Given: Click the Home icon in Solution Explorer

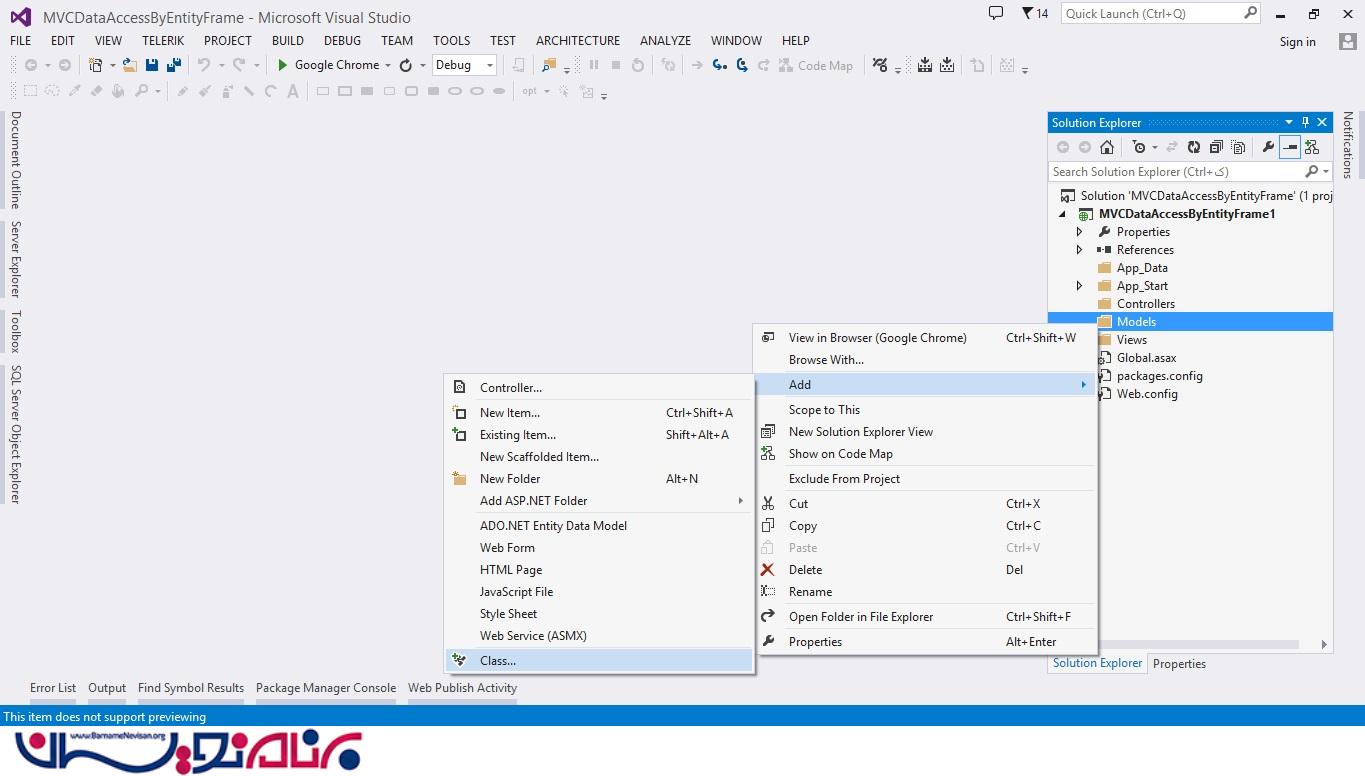Looking at the screenshot, I should point(1107,147).
